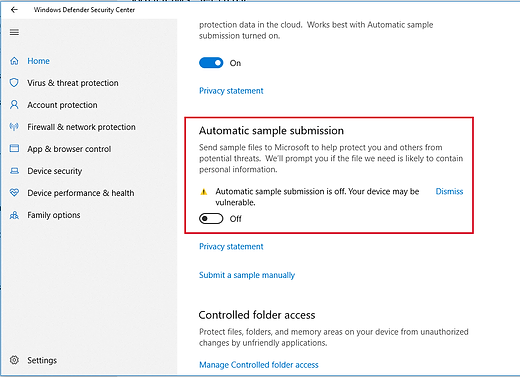Select Device performance & health menu item
This screenshot has width=520, height=377.
coord(81,193)
